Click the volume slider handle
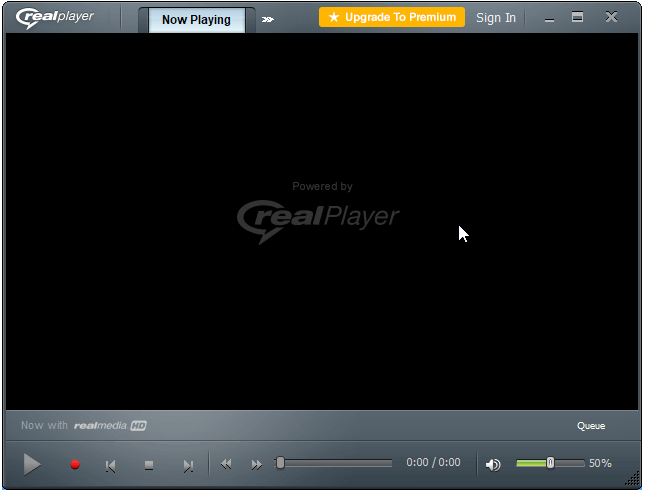This screenshot has height=493, width=645. pos(550,463)
